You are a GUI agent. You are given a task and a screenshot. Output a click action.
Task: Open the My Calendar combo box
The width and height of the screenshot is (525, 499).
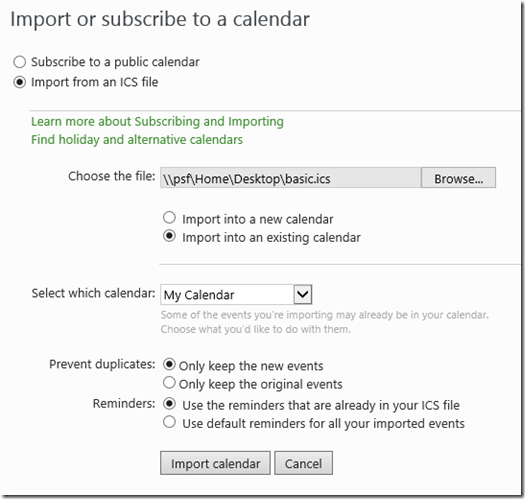coord(236,295)
